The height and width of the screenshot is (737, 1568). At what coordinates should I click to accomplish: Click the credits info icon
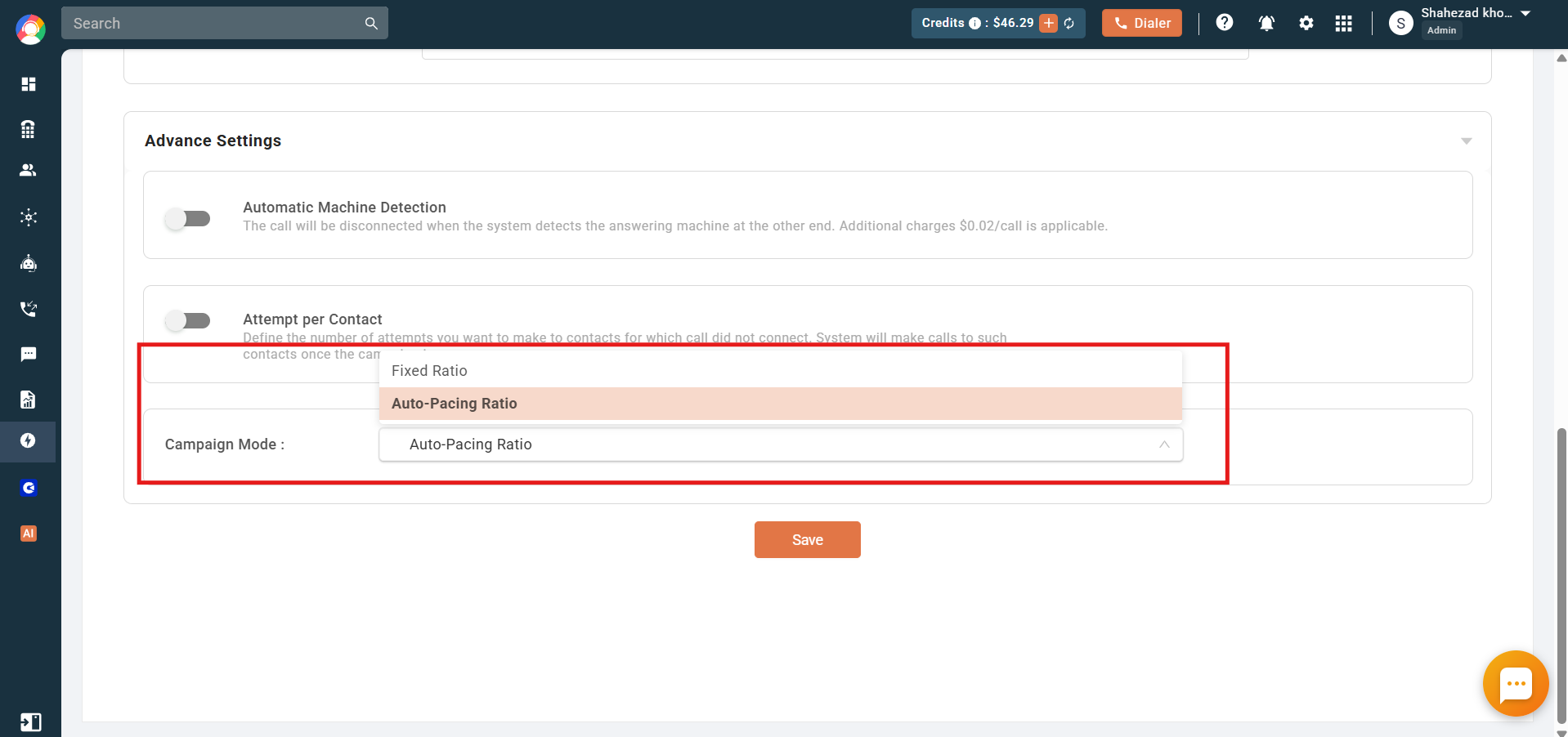[x=974, y=24]
